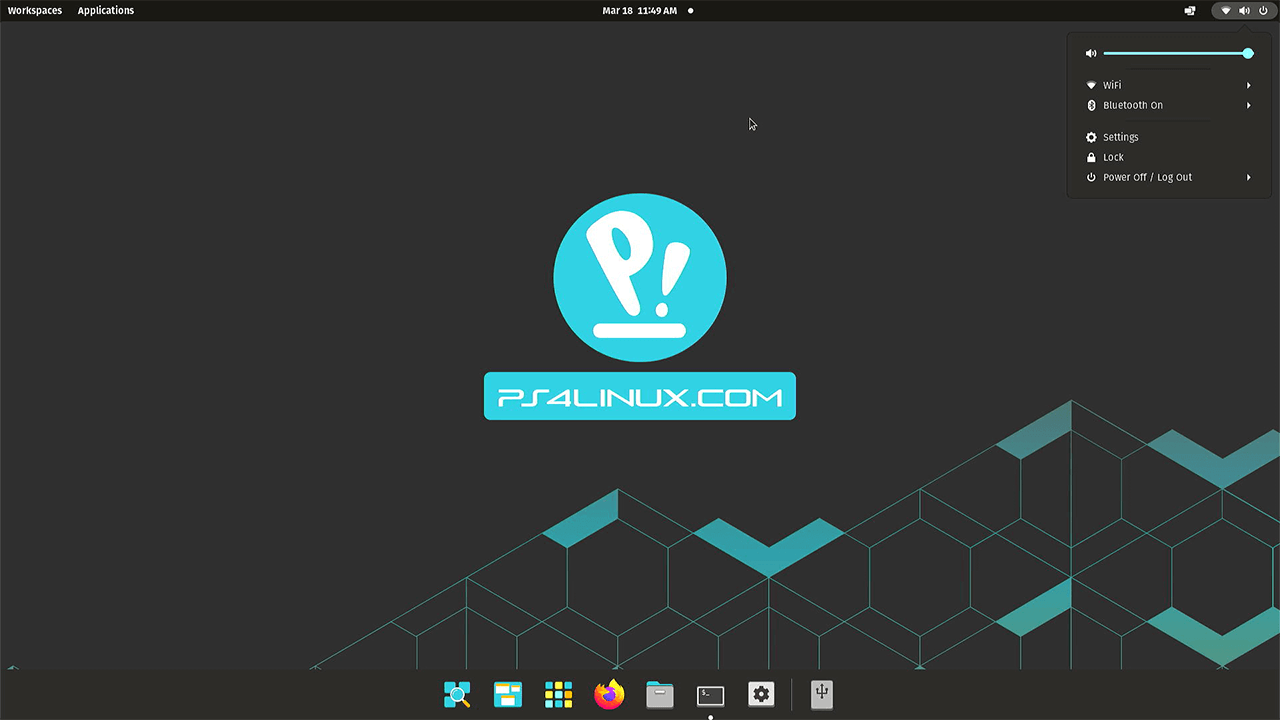Click Lock in the system menu
The image size is (1280, 720).
(1113, 158)
